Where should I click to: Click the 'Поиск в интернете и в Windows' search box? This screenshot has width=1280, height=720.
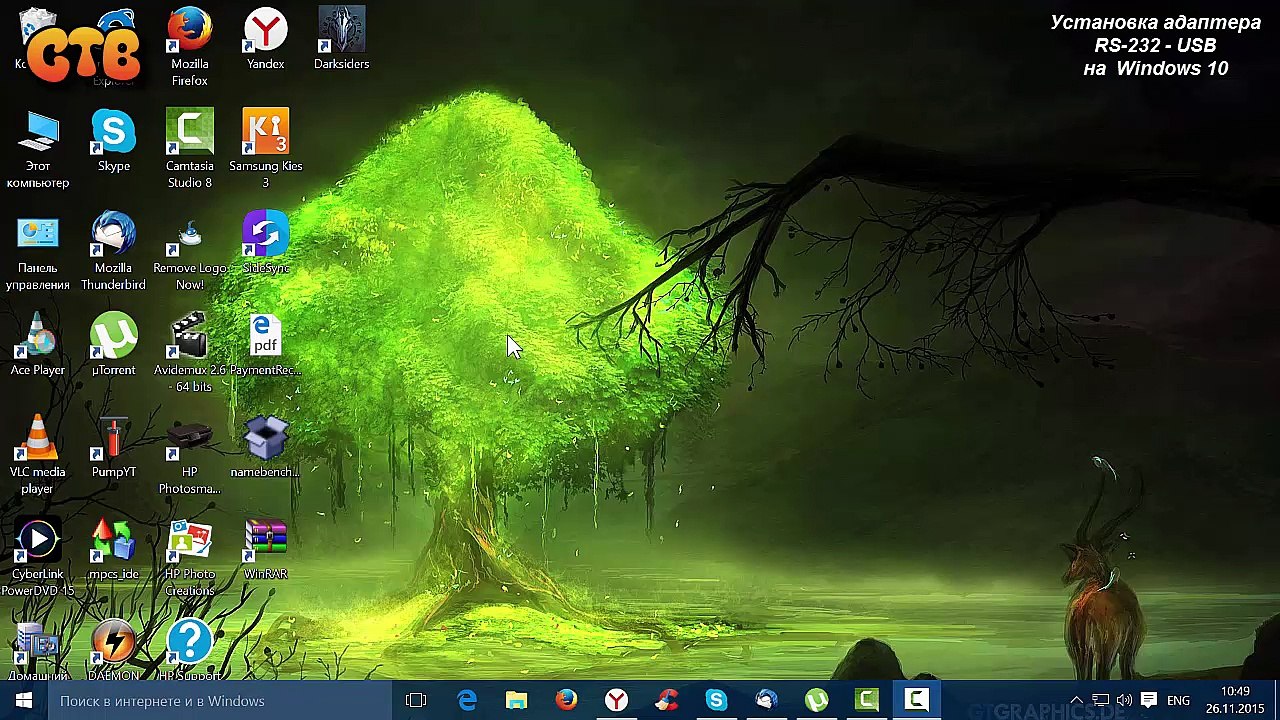pos(219,701)
